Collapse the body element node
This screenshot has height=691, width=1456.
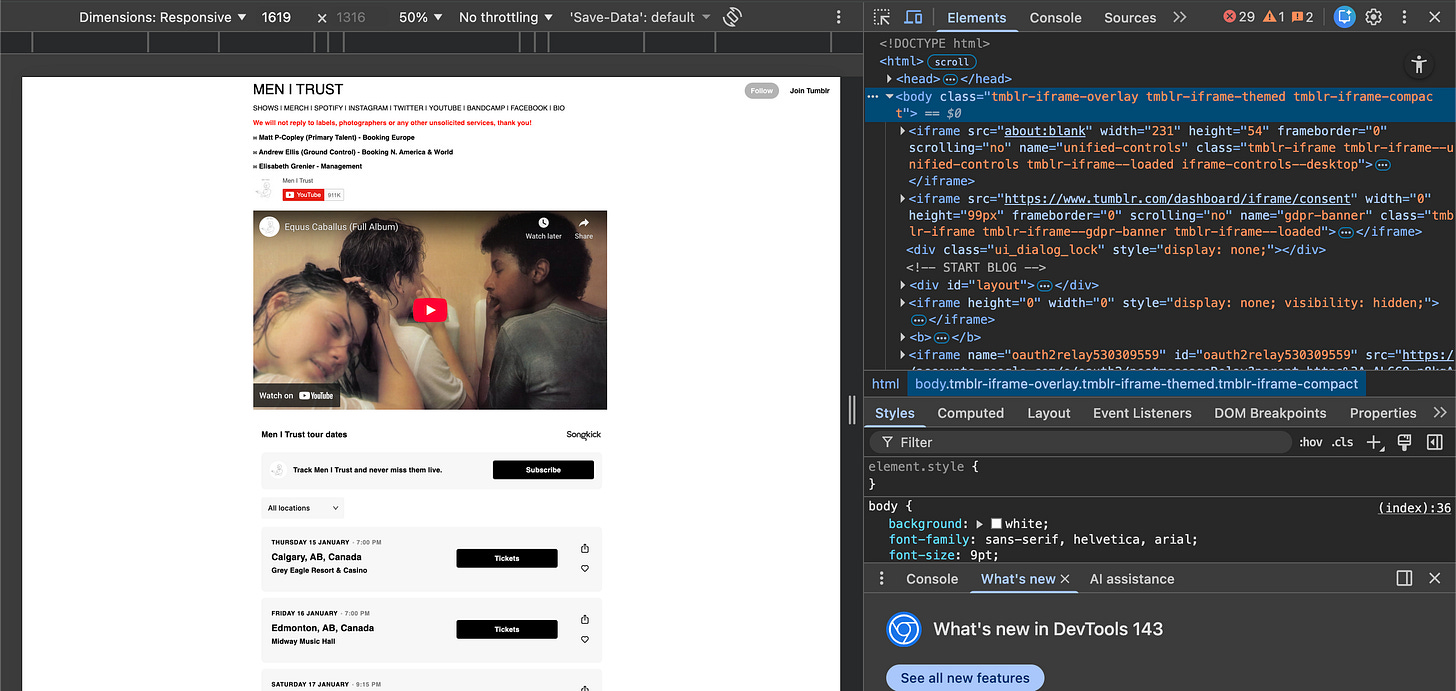coord(889,97)
